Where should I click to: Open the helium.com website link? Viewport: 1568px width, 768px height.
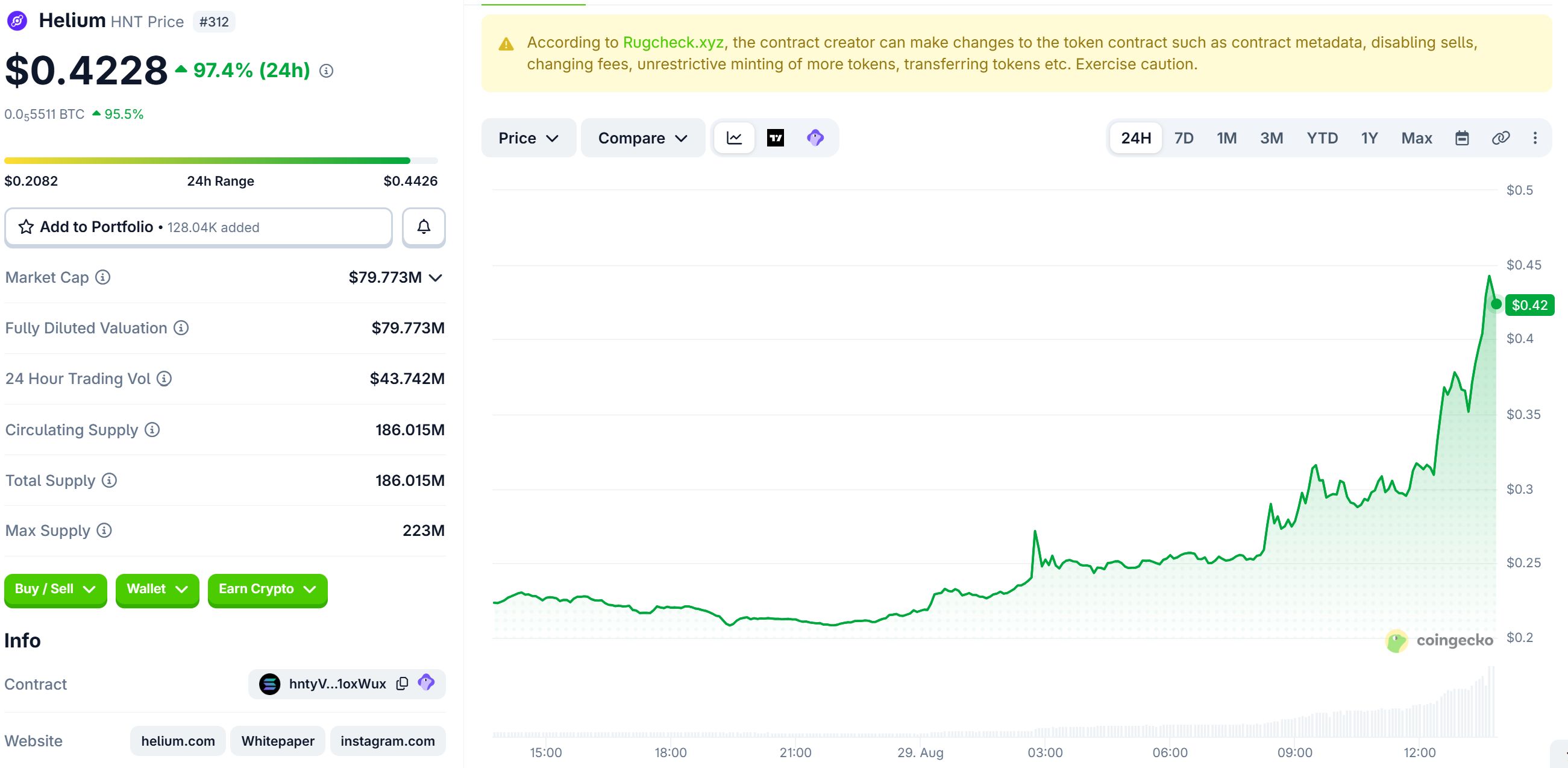coord(178,741)
